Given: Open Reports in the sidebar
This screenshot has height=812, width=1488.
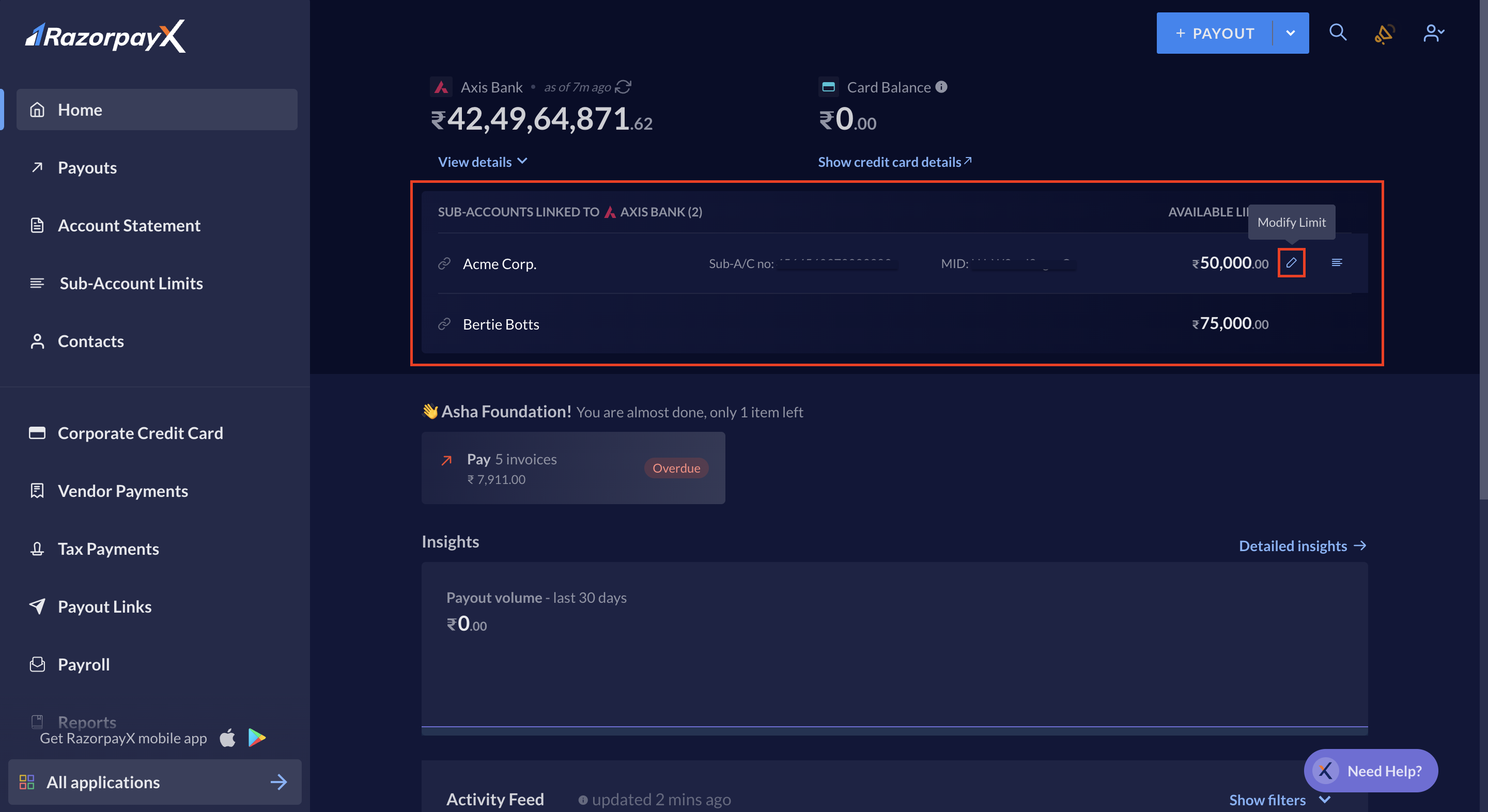Looking at the screenshot, I should pyautogui.click(x=87, y=722).
